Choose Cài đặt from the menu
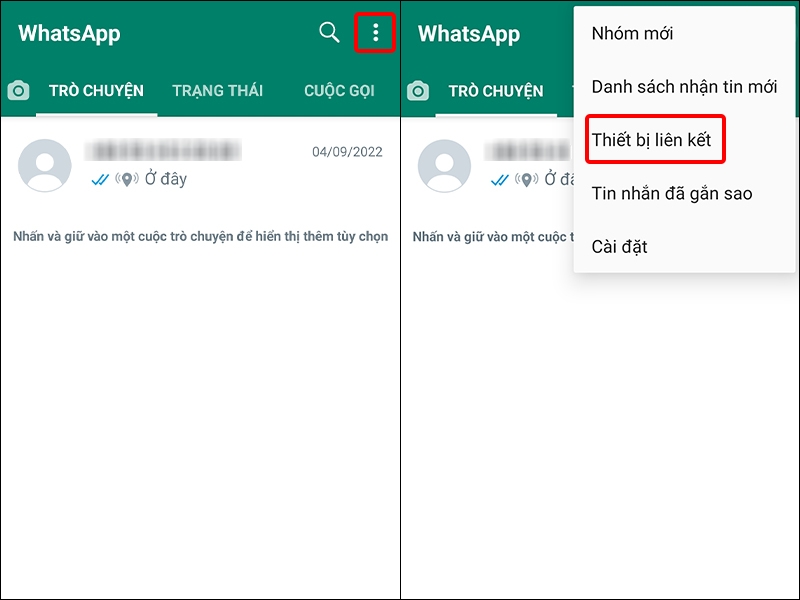 621,246
